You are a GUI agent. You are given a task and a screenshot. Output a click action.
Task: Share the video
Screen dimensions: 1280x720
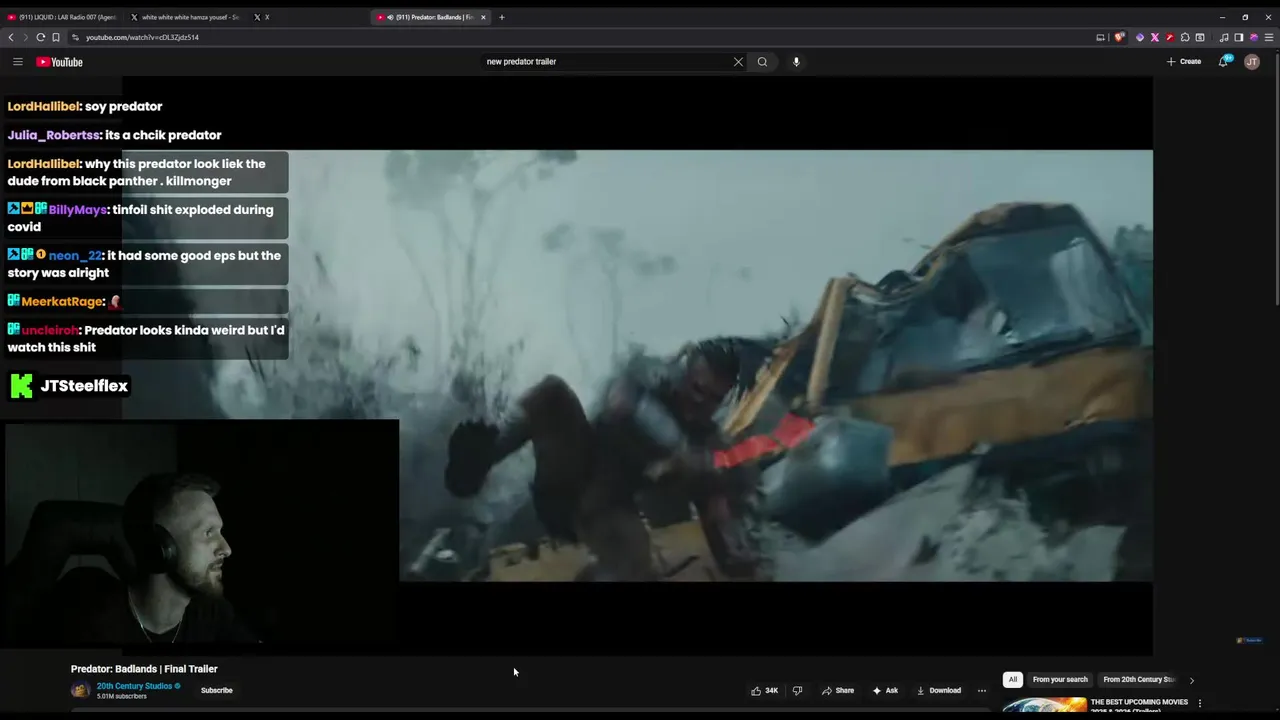click(838, 690)
